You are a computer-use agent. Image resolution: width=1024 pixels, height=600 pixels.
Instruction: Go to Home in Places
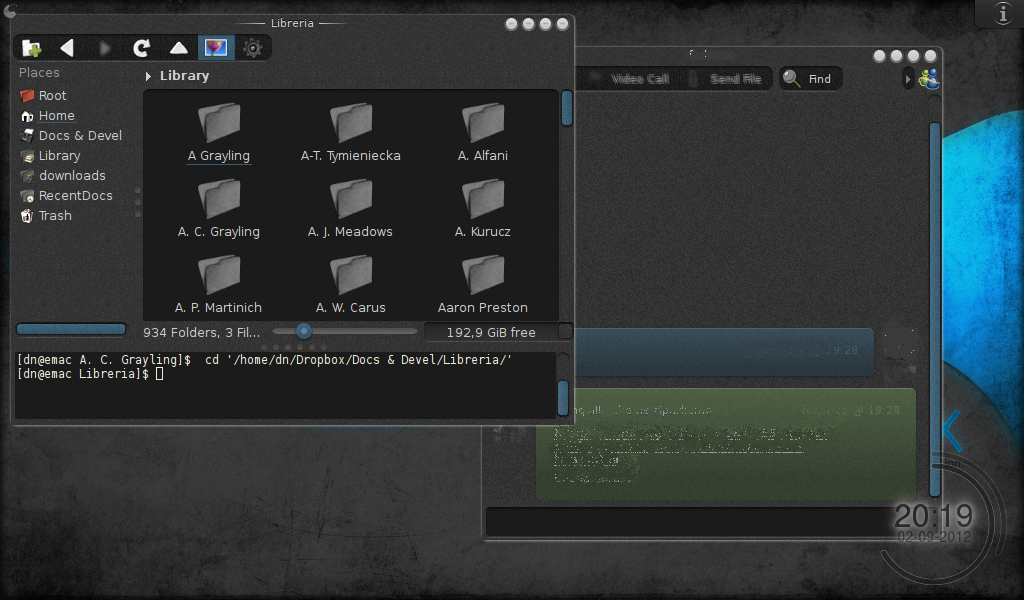click(x=48, y=116)
